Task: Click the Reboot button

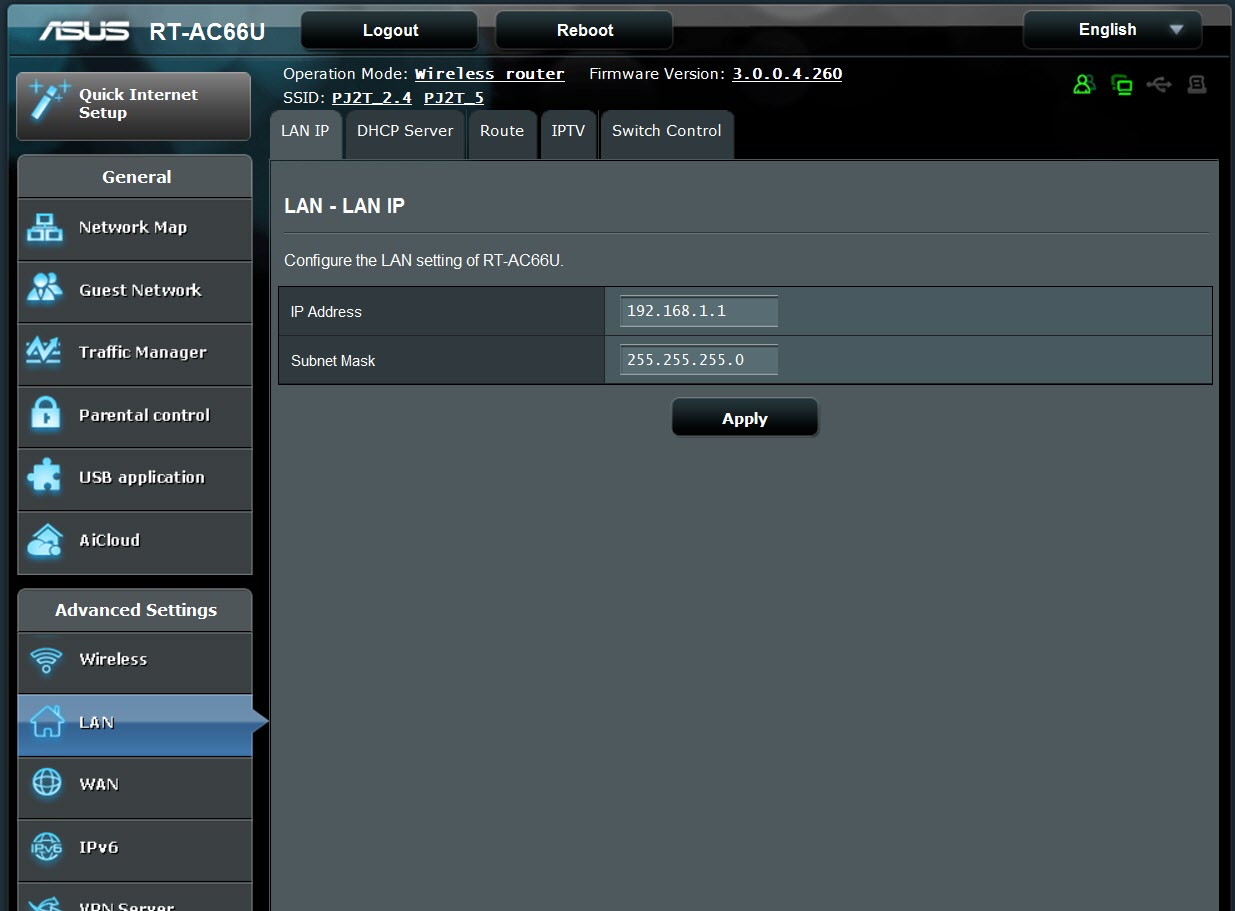Action: [585, 30]
